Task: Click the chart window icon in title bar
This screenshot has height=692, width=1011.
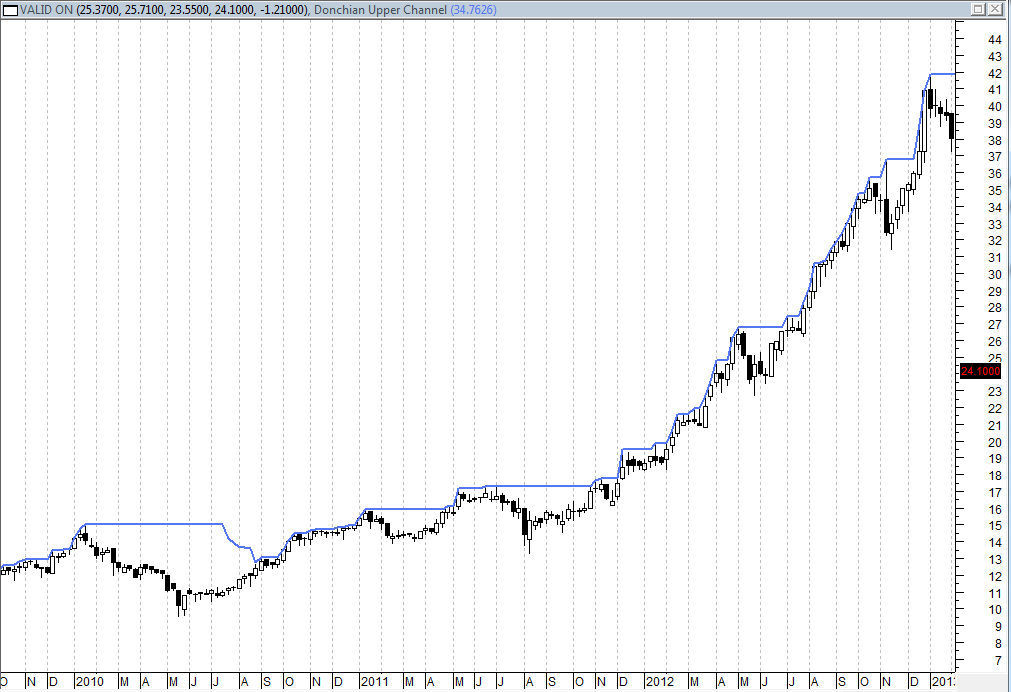Action: pos(11,9)
